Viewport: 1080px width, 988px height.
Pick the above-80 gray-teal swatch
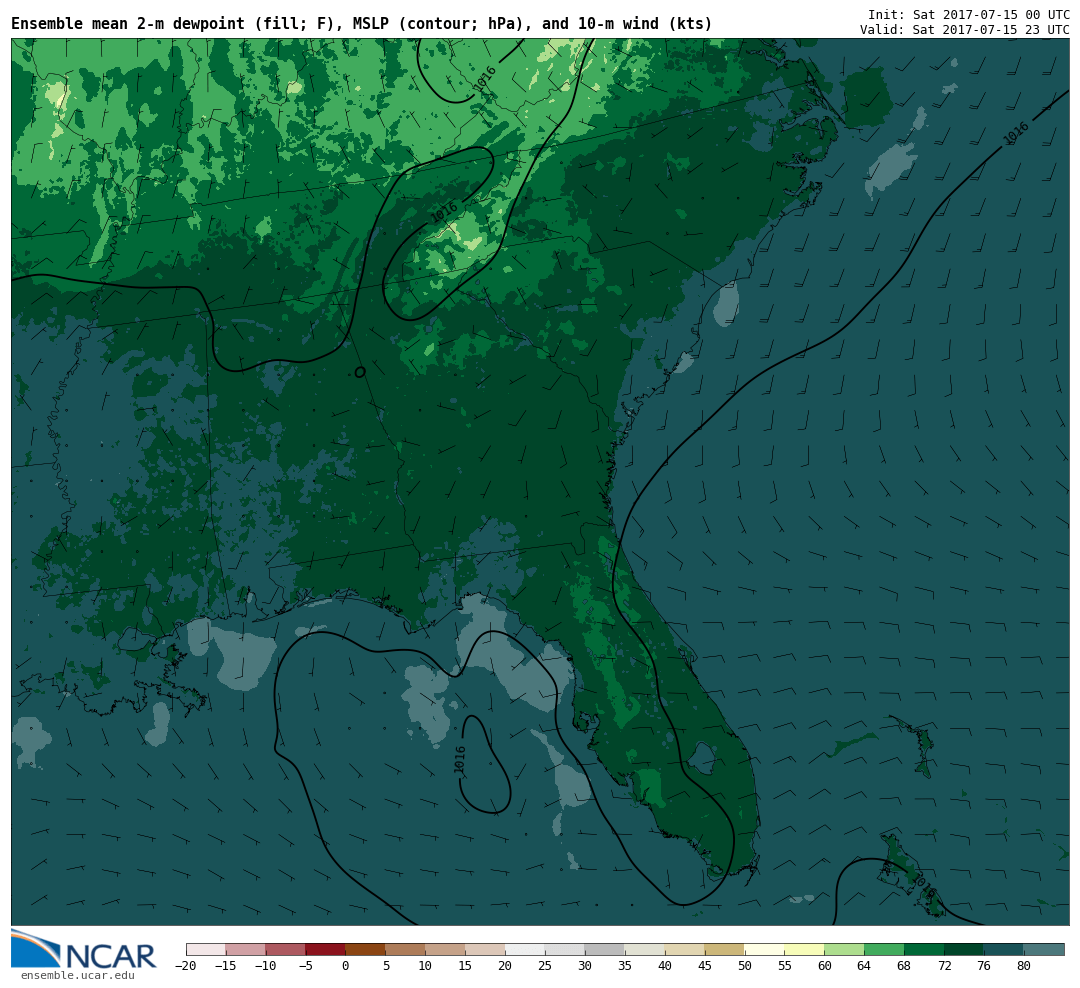coord(1044,949)
